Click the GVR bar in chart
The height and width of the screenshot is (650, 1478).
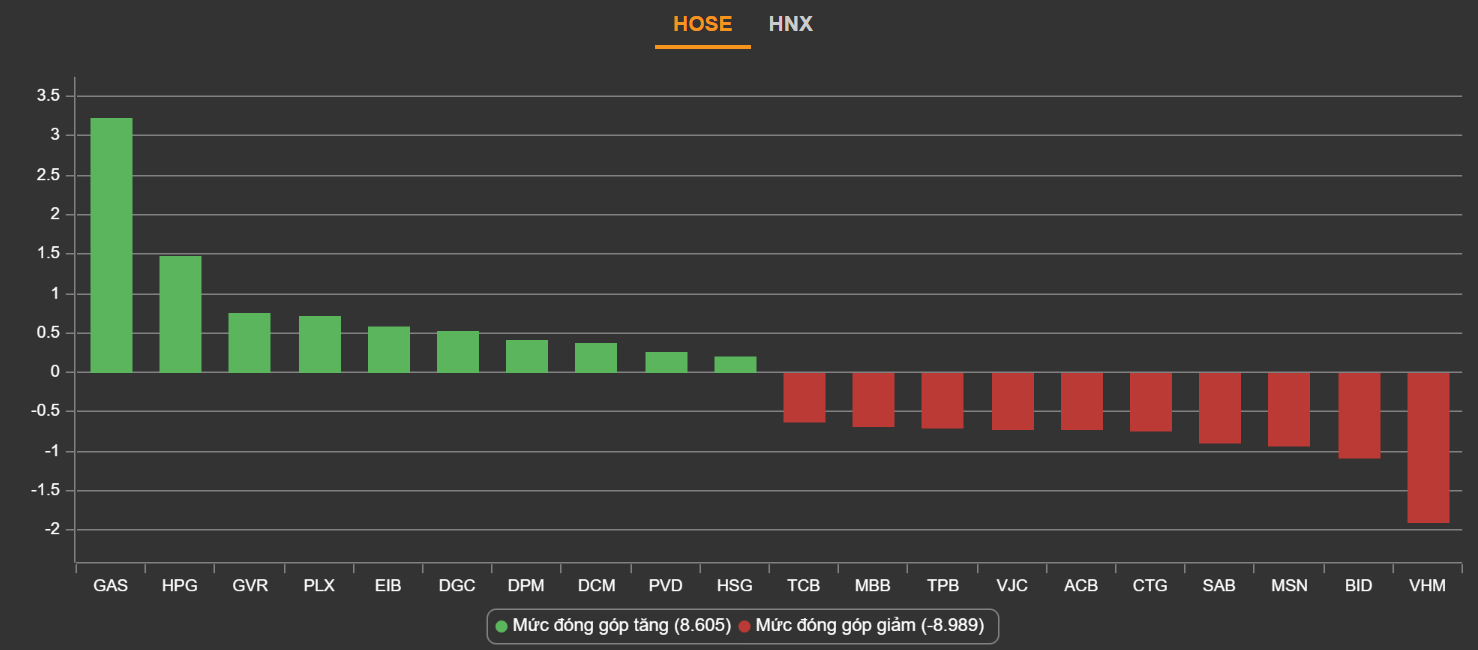249,343
